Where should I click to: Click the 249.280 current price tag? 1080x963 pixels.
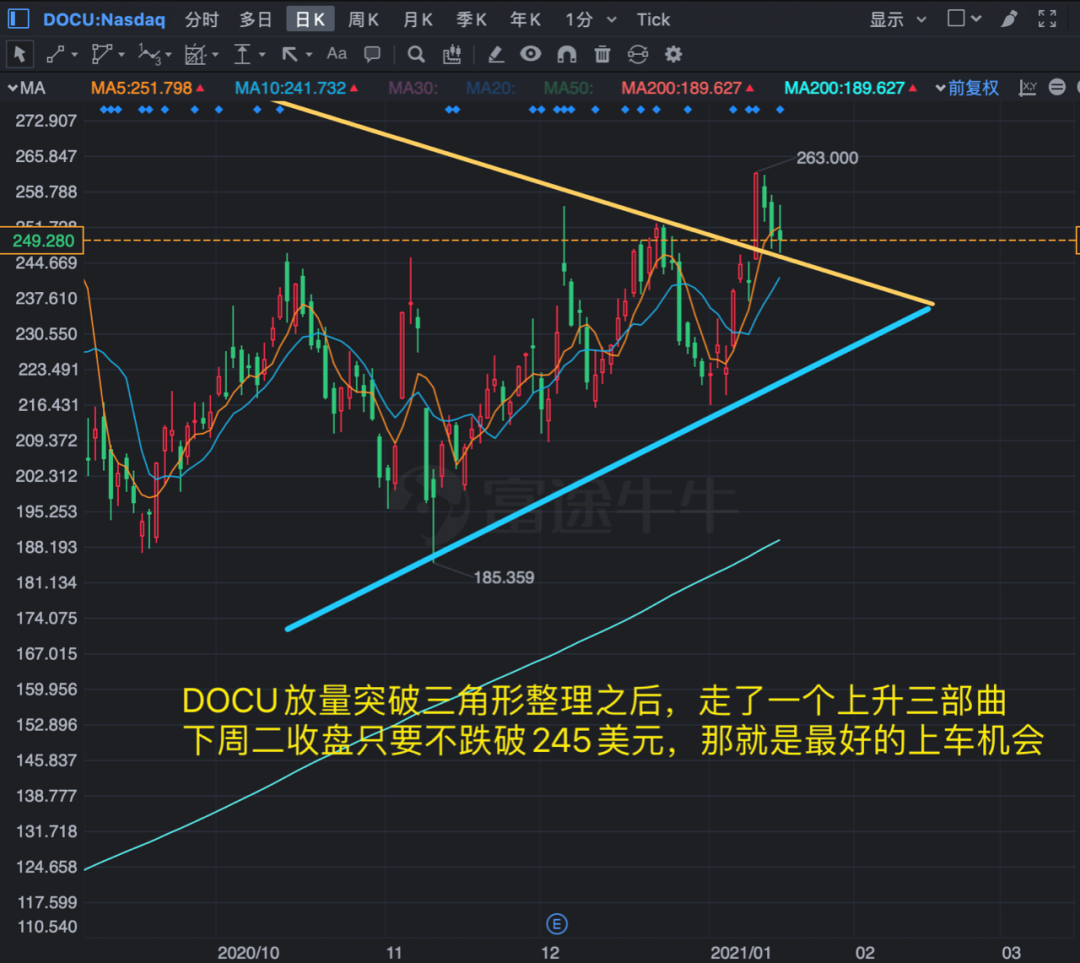[42, 240]
